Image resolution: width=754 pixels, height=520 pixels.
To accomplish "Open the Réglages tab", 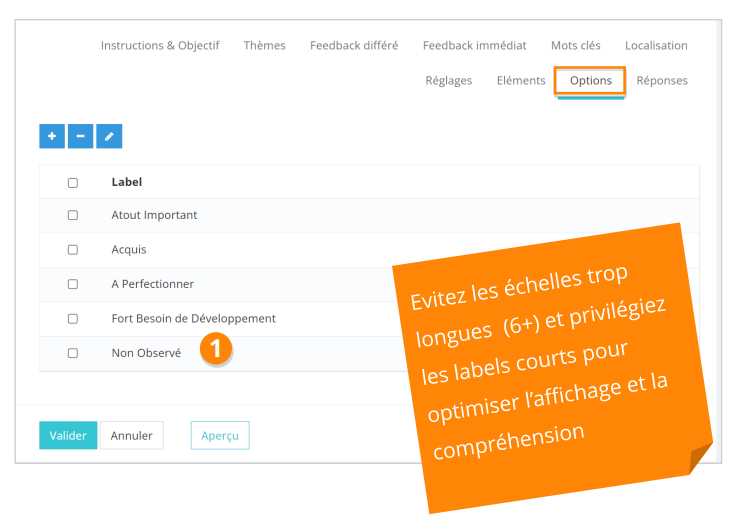I will click(449, 80).
